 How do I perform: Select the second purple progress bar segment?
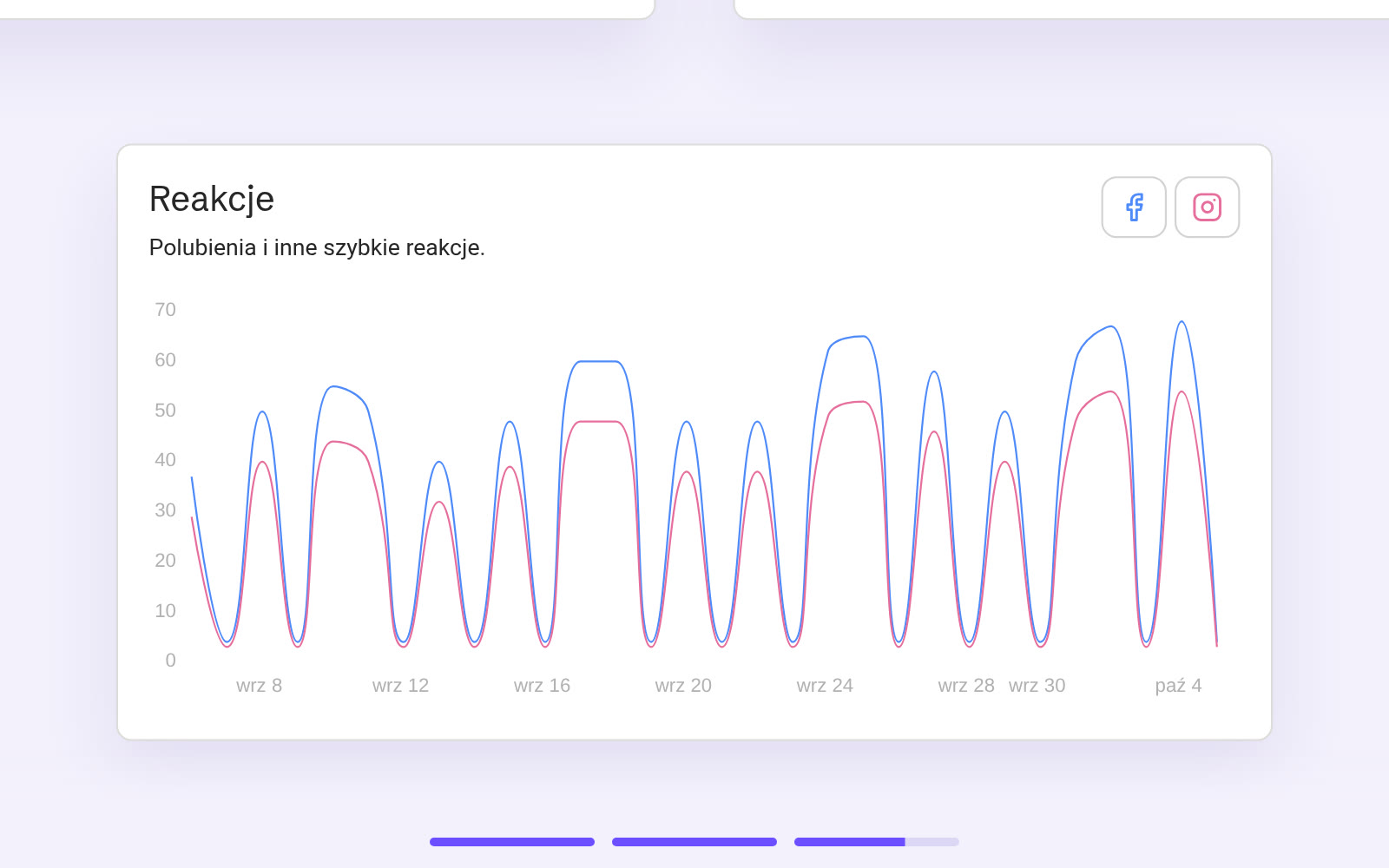pos(694,842)
